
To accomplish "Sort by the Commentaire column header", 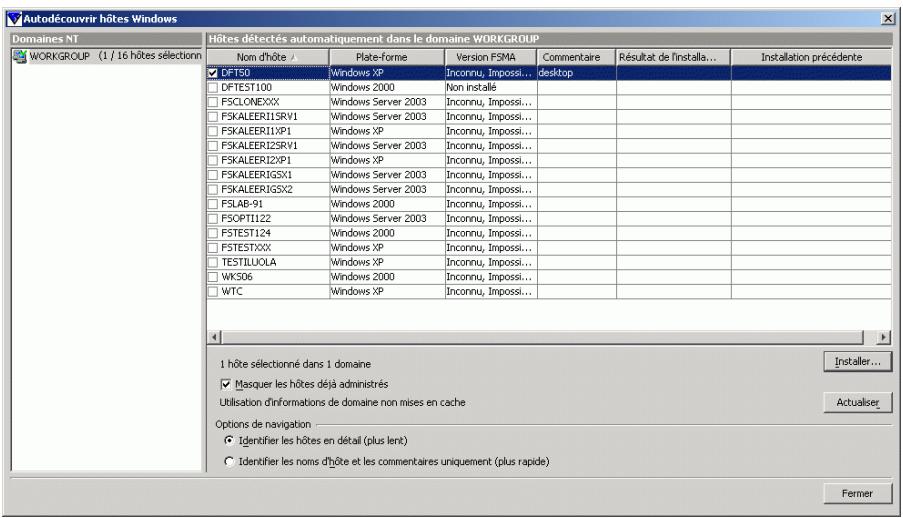I will click(576, 57).
